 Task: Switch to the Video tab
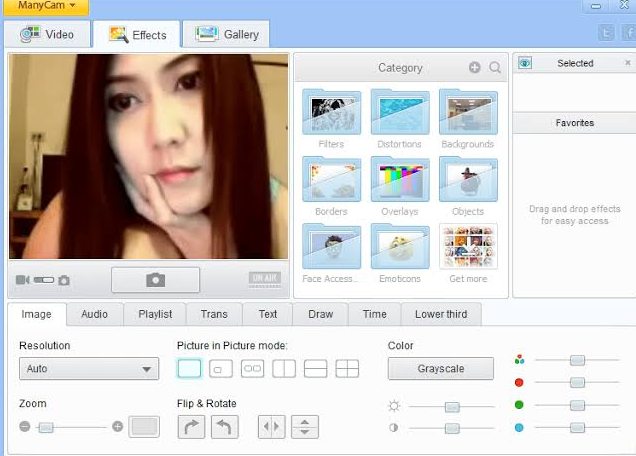(47, 34)
